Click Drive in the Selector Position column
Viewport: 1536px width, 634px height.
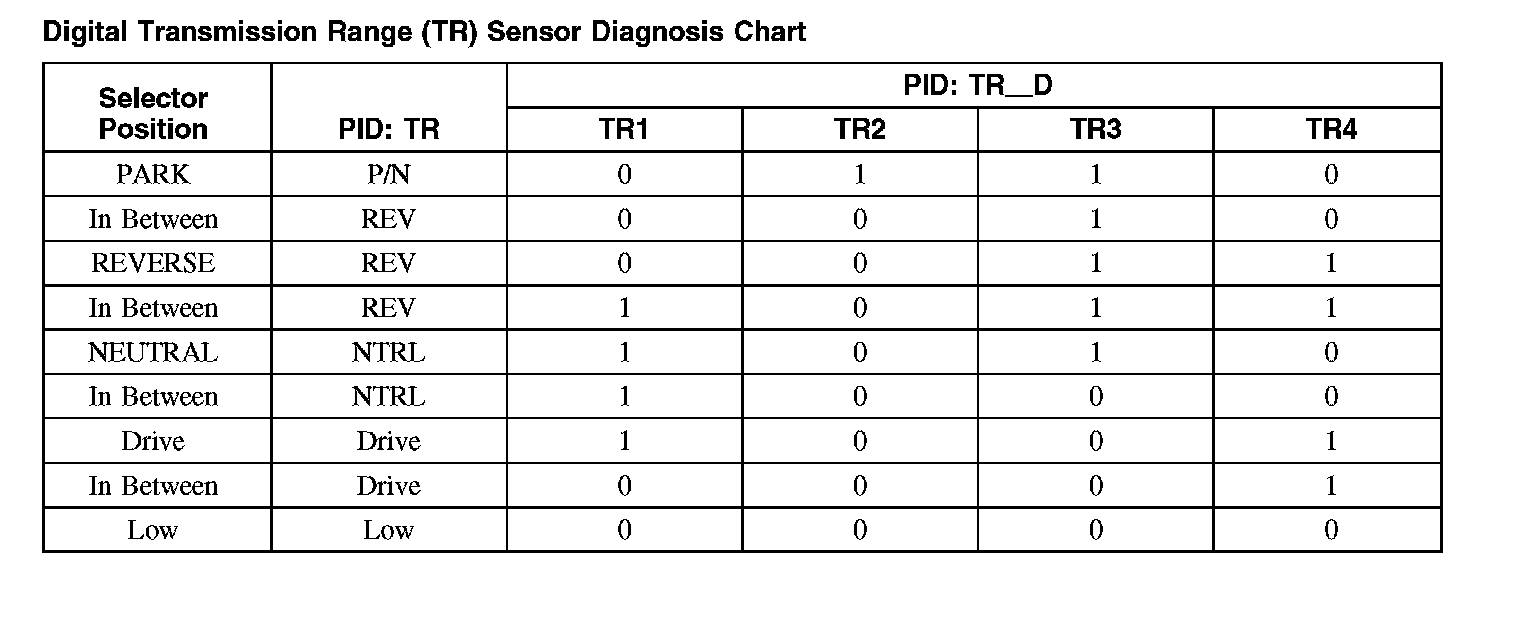[153, 441]
